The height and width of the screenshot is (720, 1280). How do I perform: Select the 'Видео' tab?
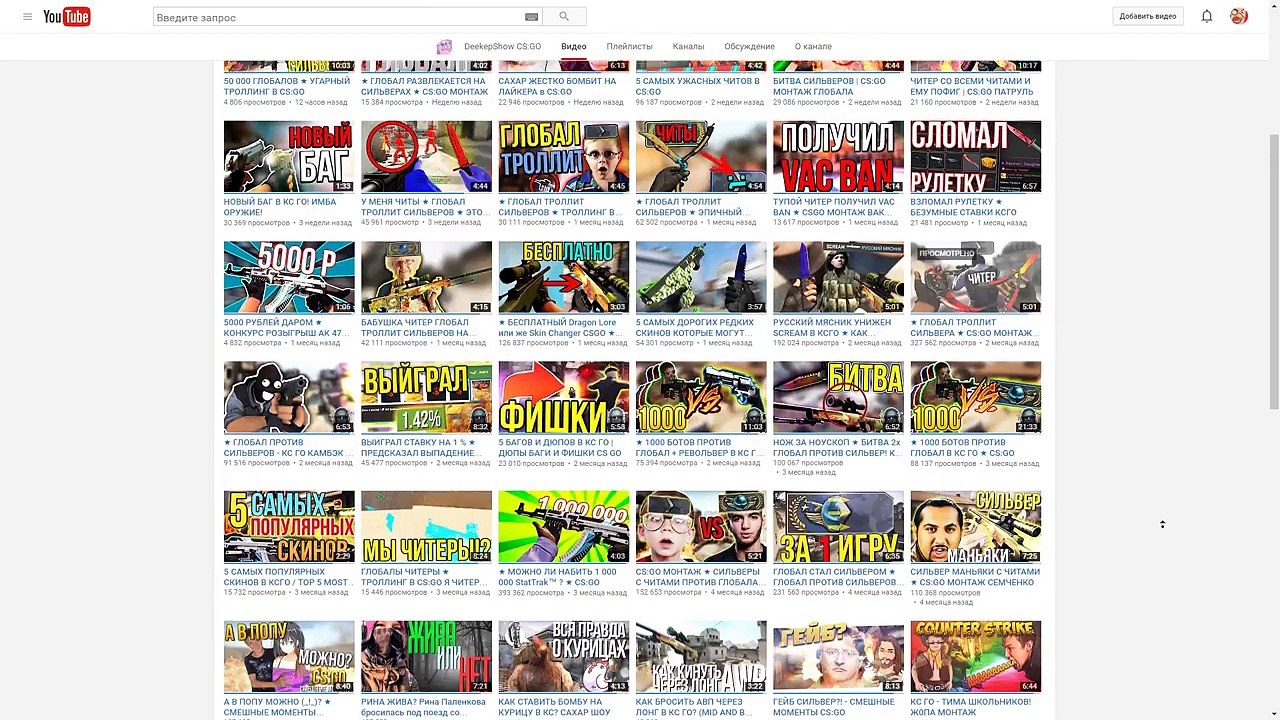coord(574,47)
